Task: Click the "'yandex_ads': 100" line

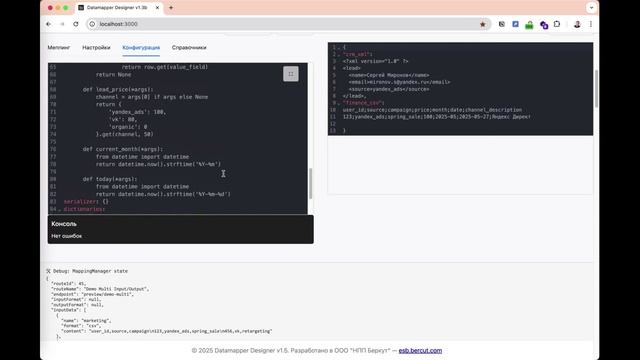Action: point(138,112)
